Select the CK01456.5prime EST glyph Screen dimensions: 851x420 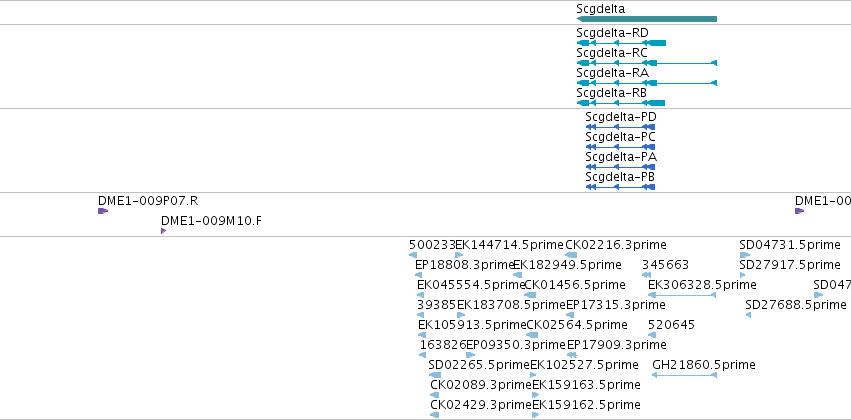530,295
